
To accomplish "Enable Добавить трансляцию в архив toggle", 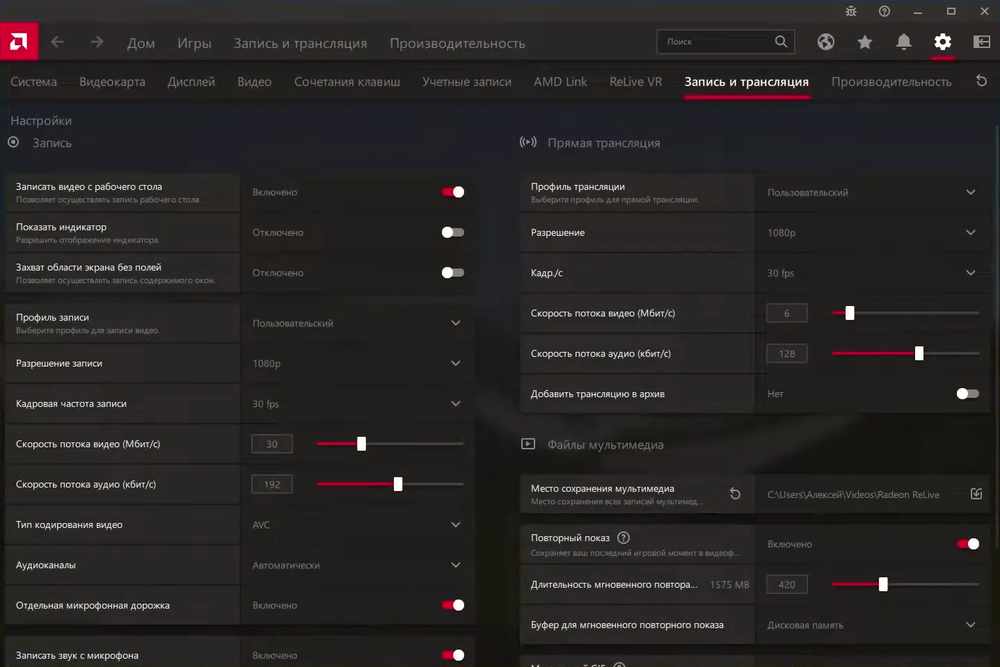I will pyautogui.click(x=967, y=393).
